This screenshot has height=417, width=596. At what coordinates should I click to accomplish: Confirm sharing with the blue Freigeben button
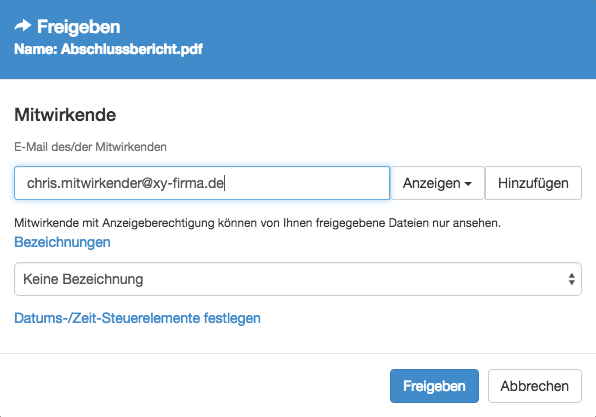coord(434,386)
